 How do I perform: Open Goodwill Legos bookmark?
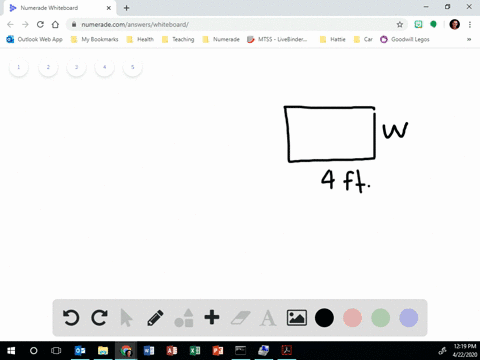pyautogui.click(x=405, y=39)
